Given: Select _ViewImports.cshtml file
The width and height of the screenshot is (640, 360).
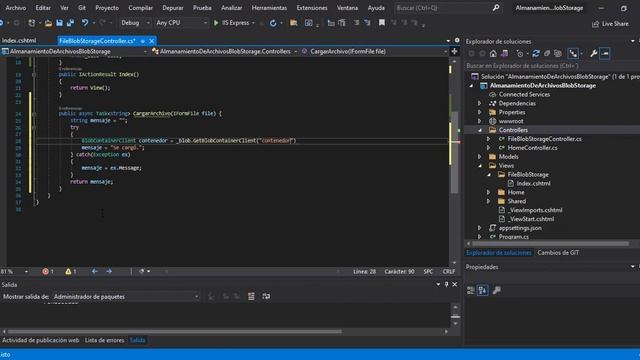Looking at the screenshot, I should [535, 210].
